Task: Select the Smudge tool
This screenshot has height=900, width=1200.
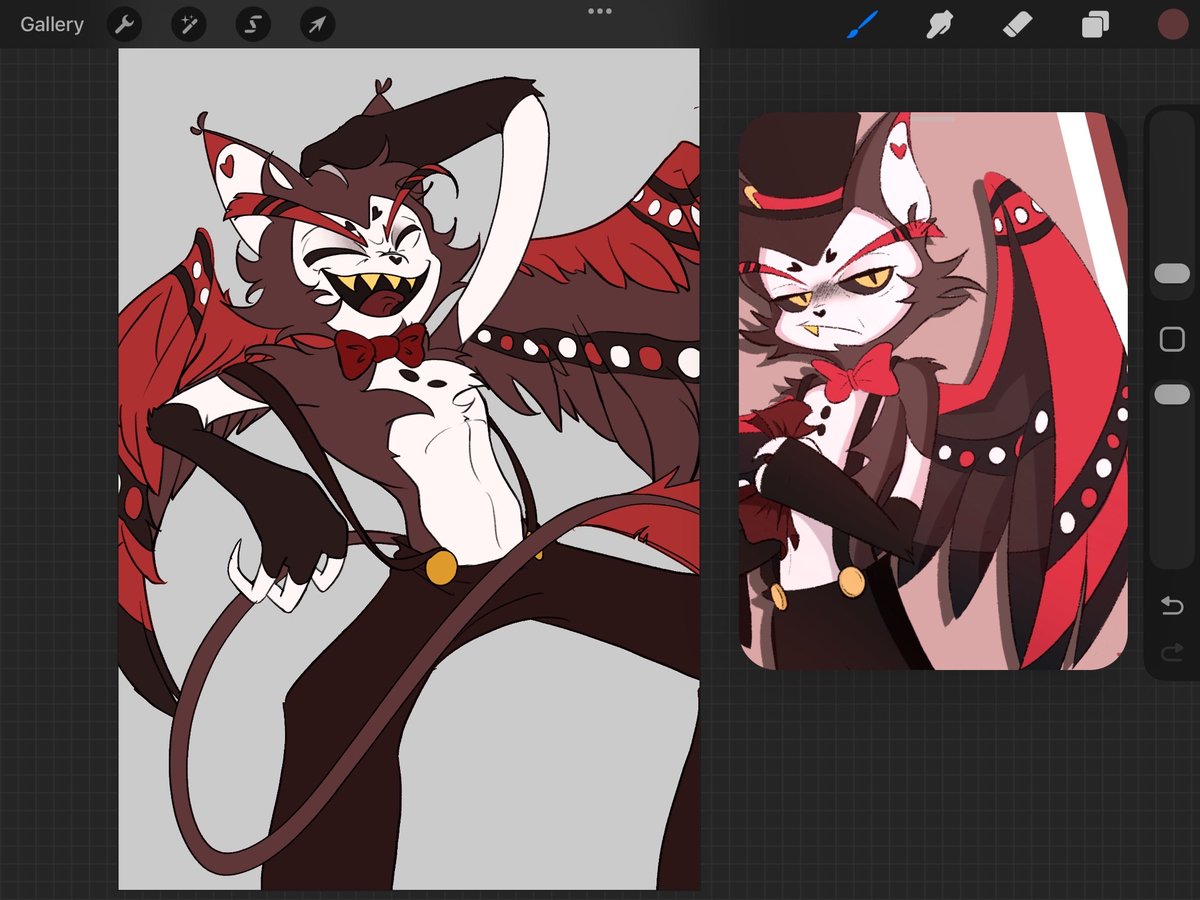Action: point(939,24)
